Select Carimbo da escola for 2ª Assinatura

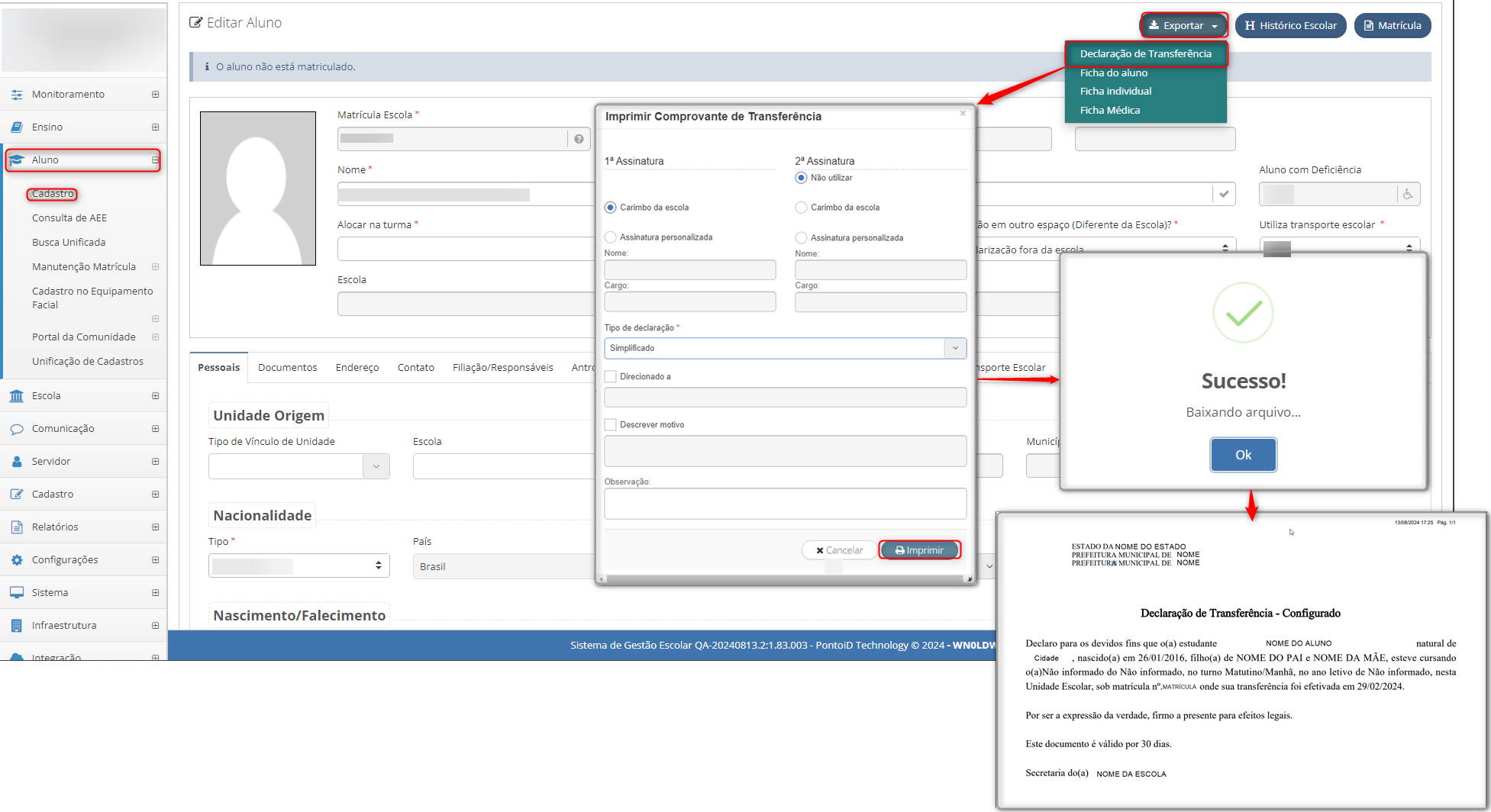click(801, 208)
